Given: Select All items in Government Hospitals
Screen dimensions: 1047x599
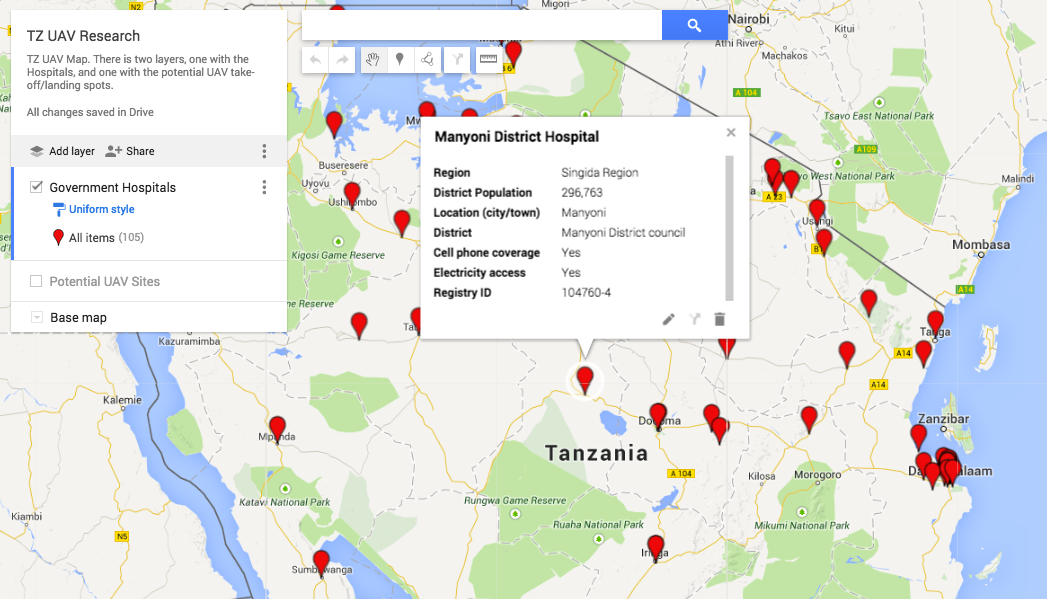Looking at the screenshot, I should 91,238.
